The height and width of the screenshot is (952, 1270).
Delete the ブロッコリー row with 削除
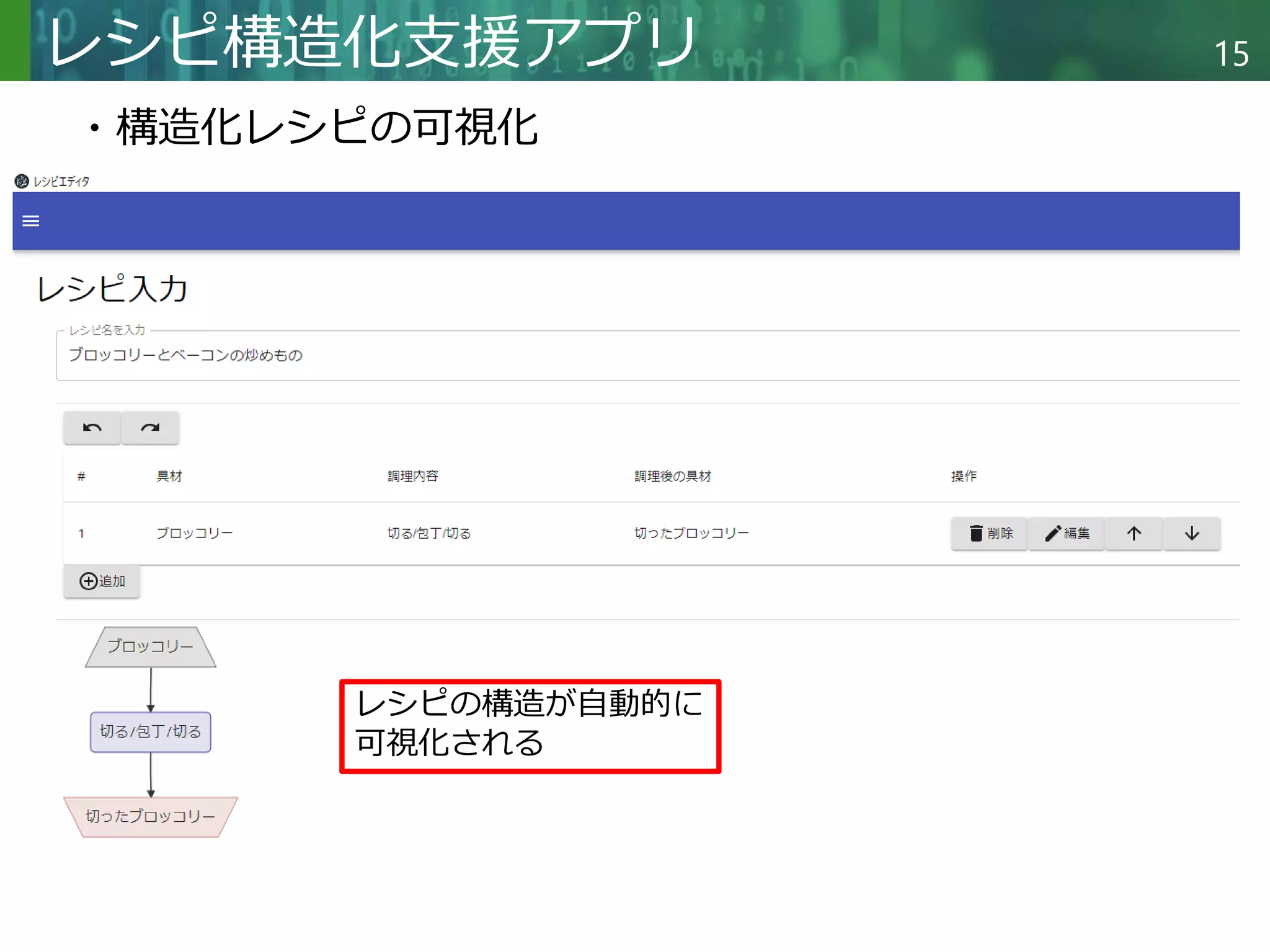[x=990, y=534]
